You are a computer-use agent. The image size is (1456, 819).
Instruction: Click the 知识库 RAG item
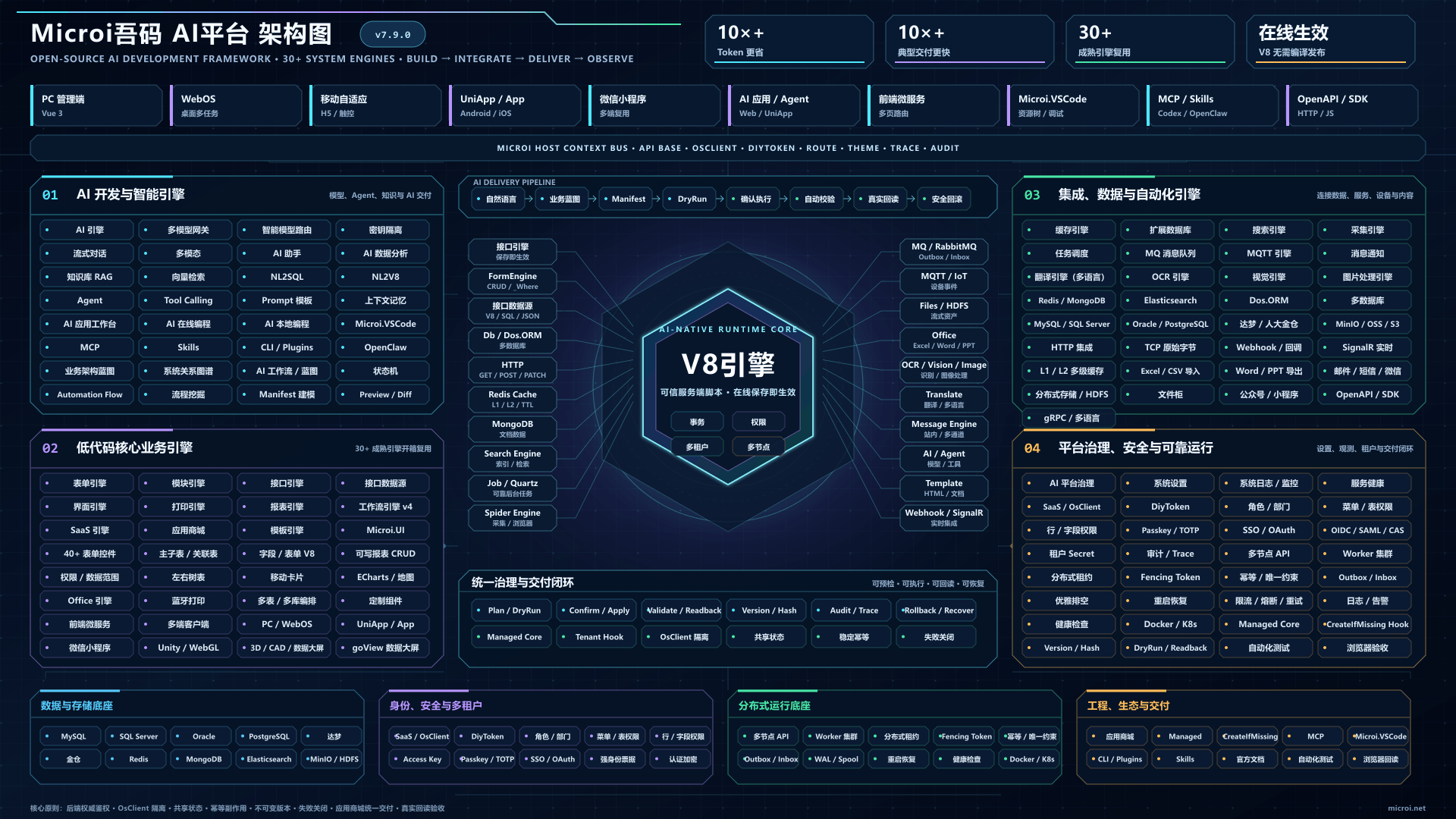86,278
